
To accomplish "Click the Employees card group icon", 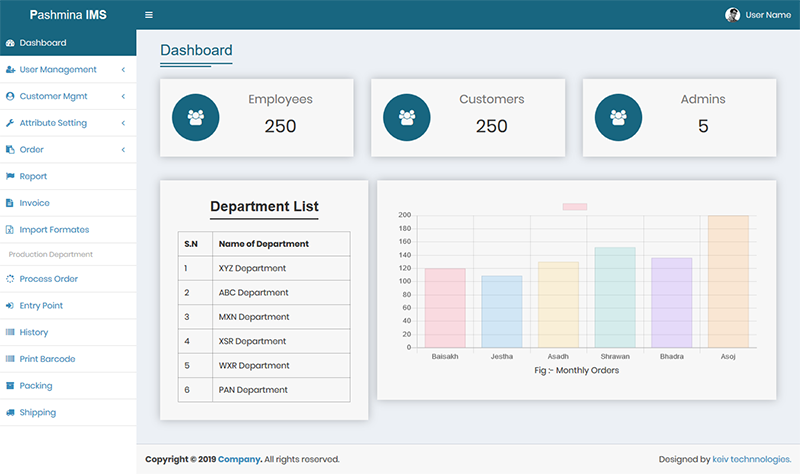I will 195,117.
